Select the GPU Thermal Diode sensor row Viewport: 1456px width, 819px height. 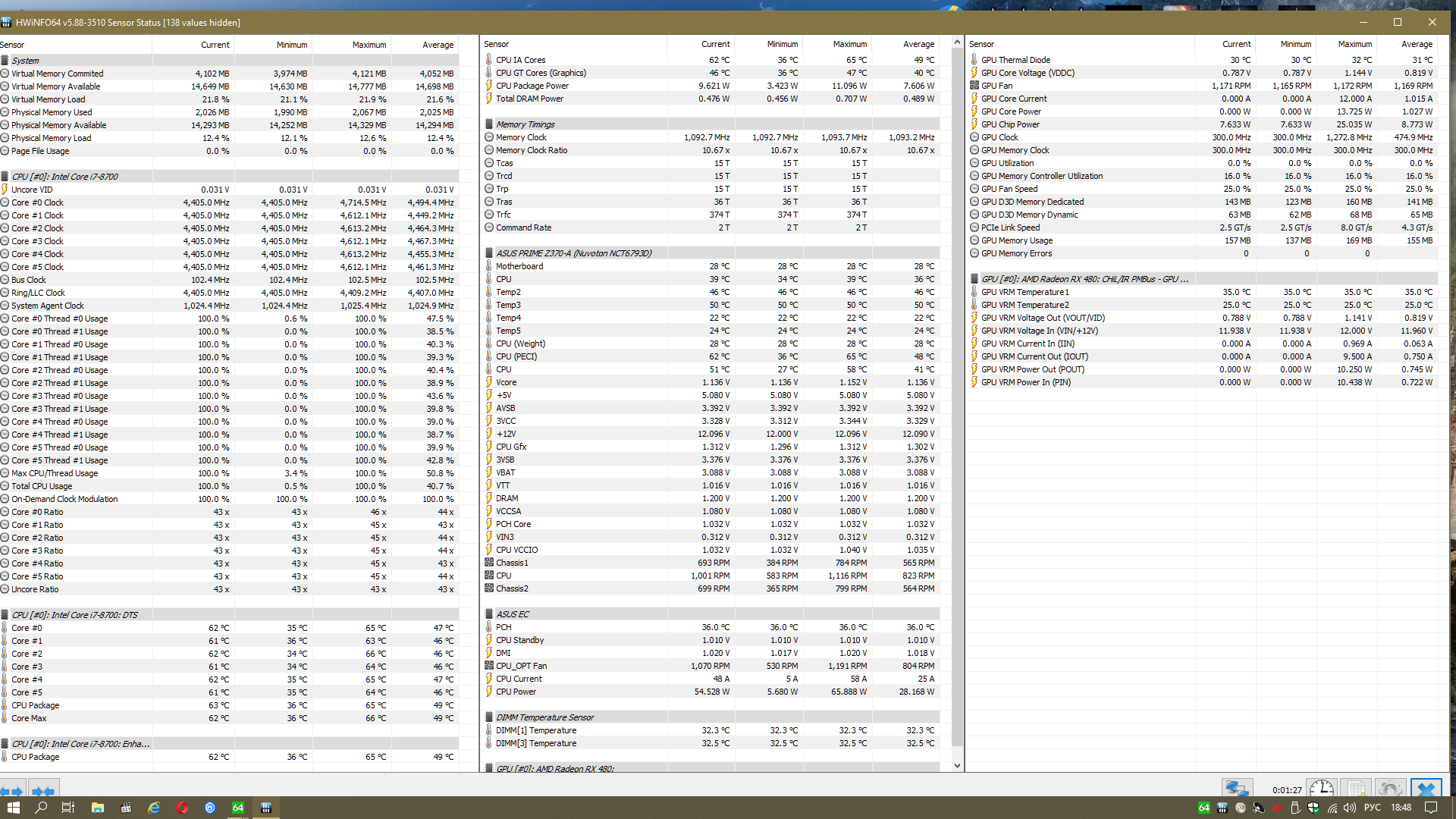point(1015,60)
